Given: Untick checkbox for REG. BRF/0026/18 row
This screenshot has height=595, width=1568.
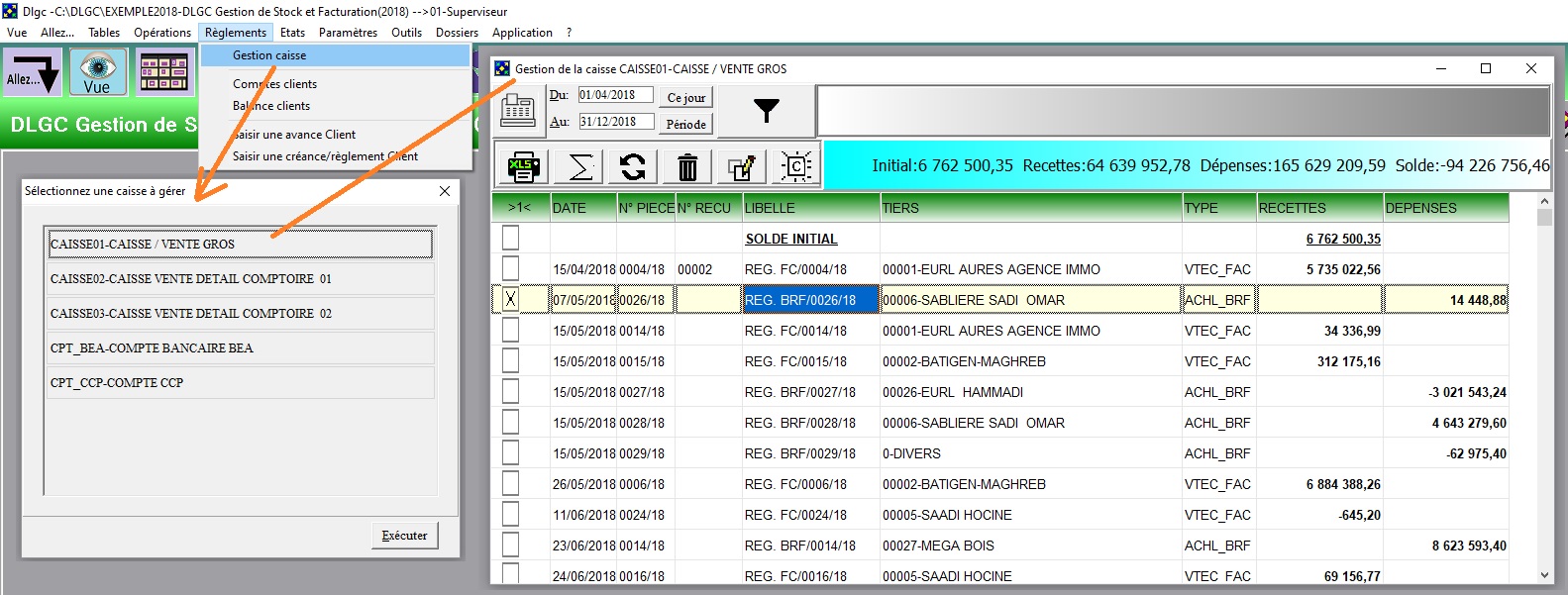Looking at the screenshot, I should pyautogui.click(x=510, y=299).
